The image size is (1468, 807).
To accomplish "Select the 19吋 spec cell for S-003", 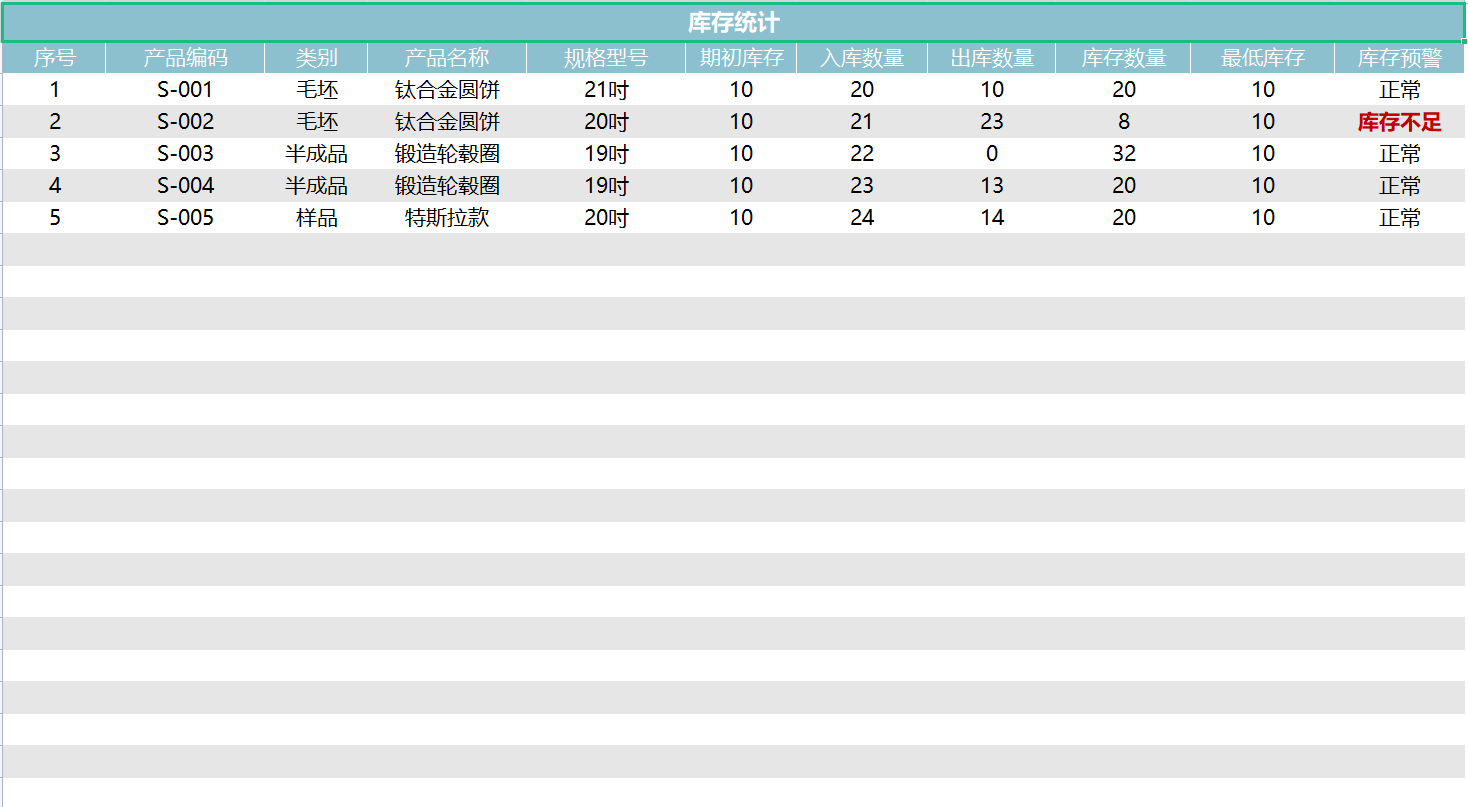I will (x=606, y=154).
